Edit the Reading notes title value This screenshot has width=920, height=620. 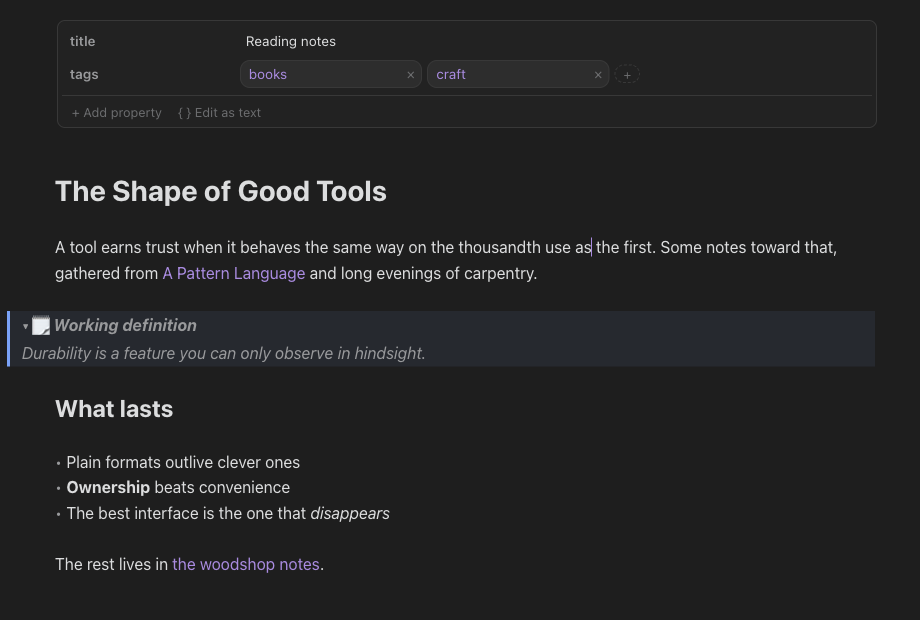click(x=290, y=42)
